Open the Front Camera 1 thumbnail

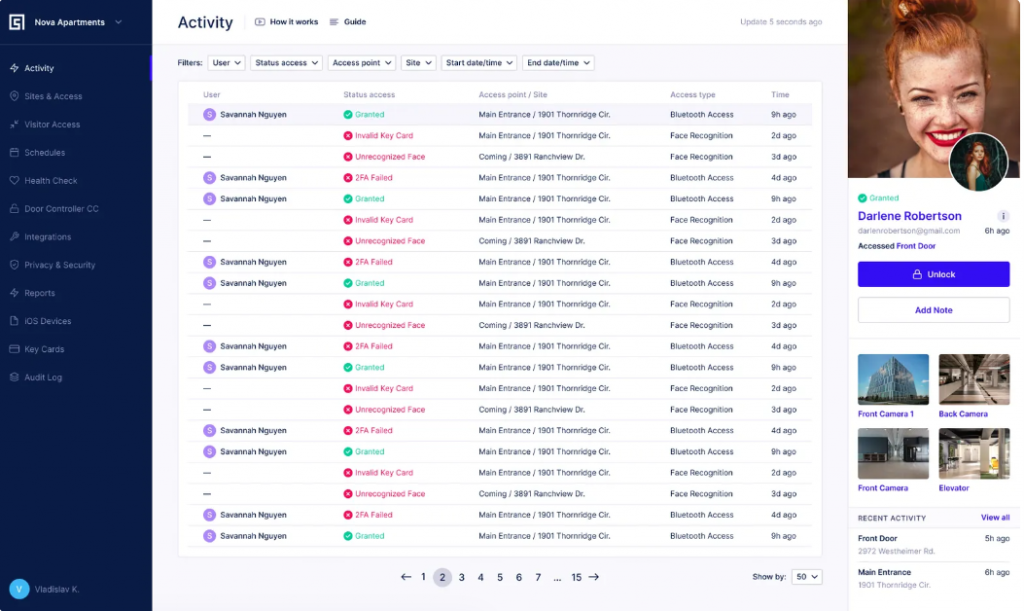[893, 380]
